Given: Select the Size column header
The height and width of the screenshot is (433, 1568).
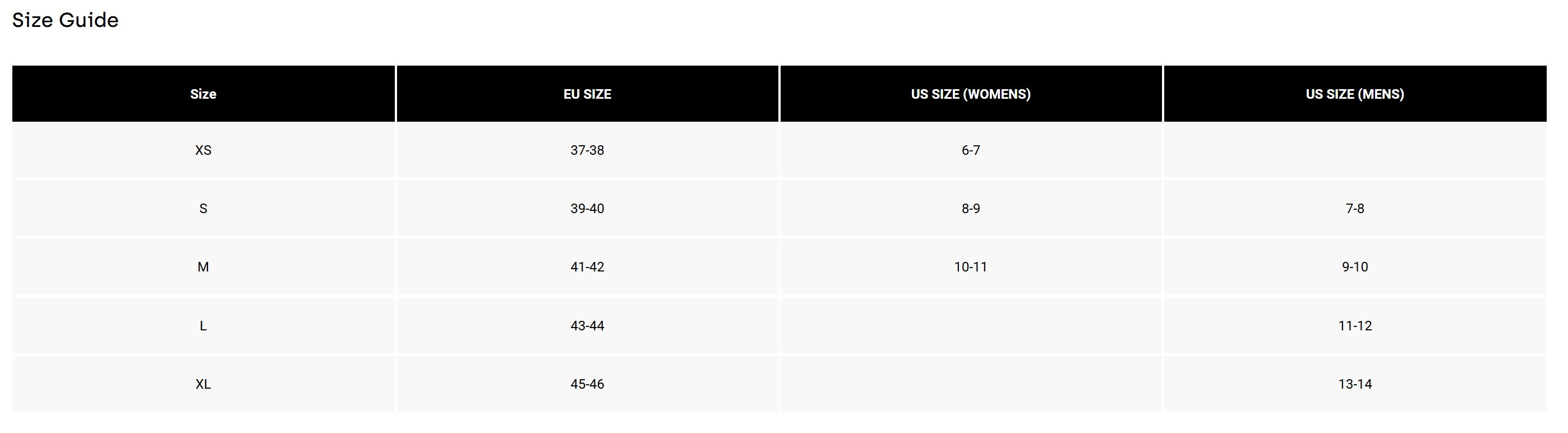Looking at the screenshot, I should pos(204,94).
